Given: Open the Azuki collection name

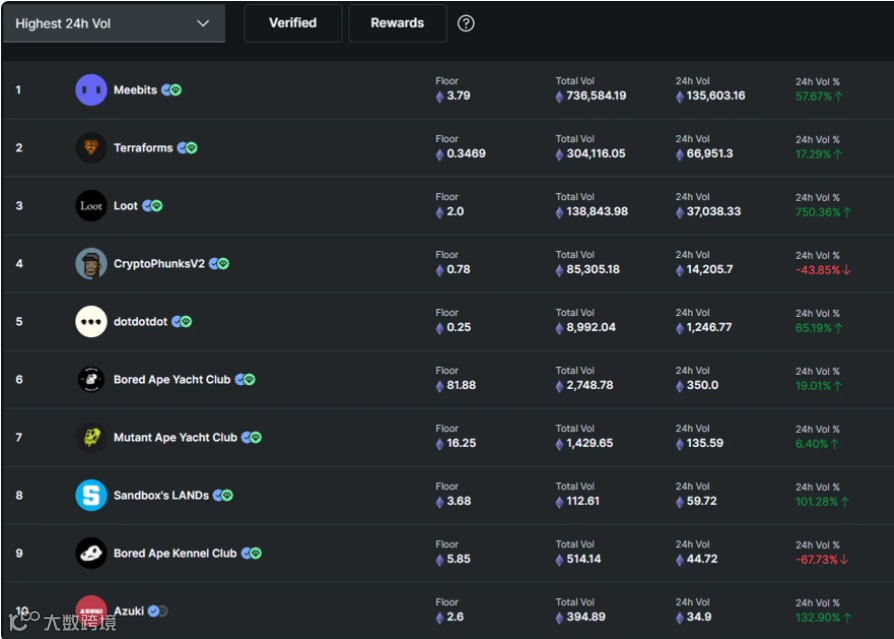Looking at the screenshot, I should coord(129,611).
